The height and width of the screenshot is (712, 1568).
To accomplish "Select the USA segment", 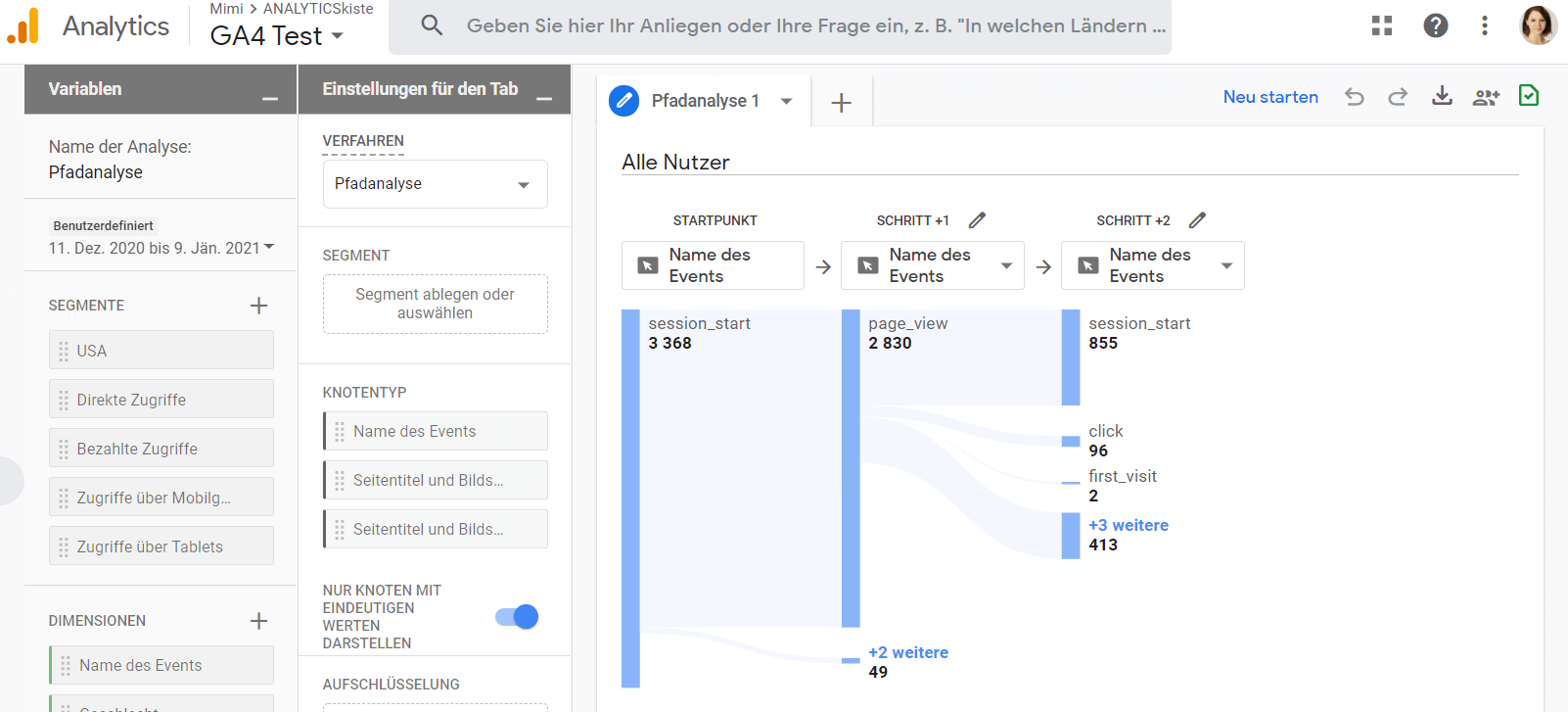I will click(161, 350).
